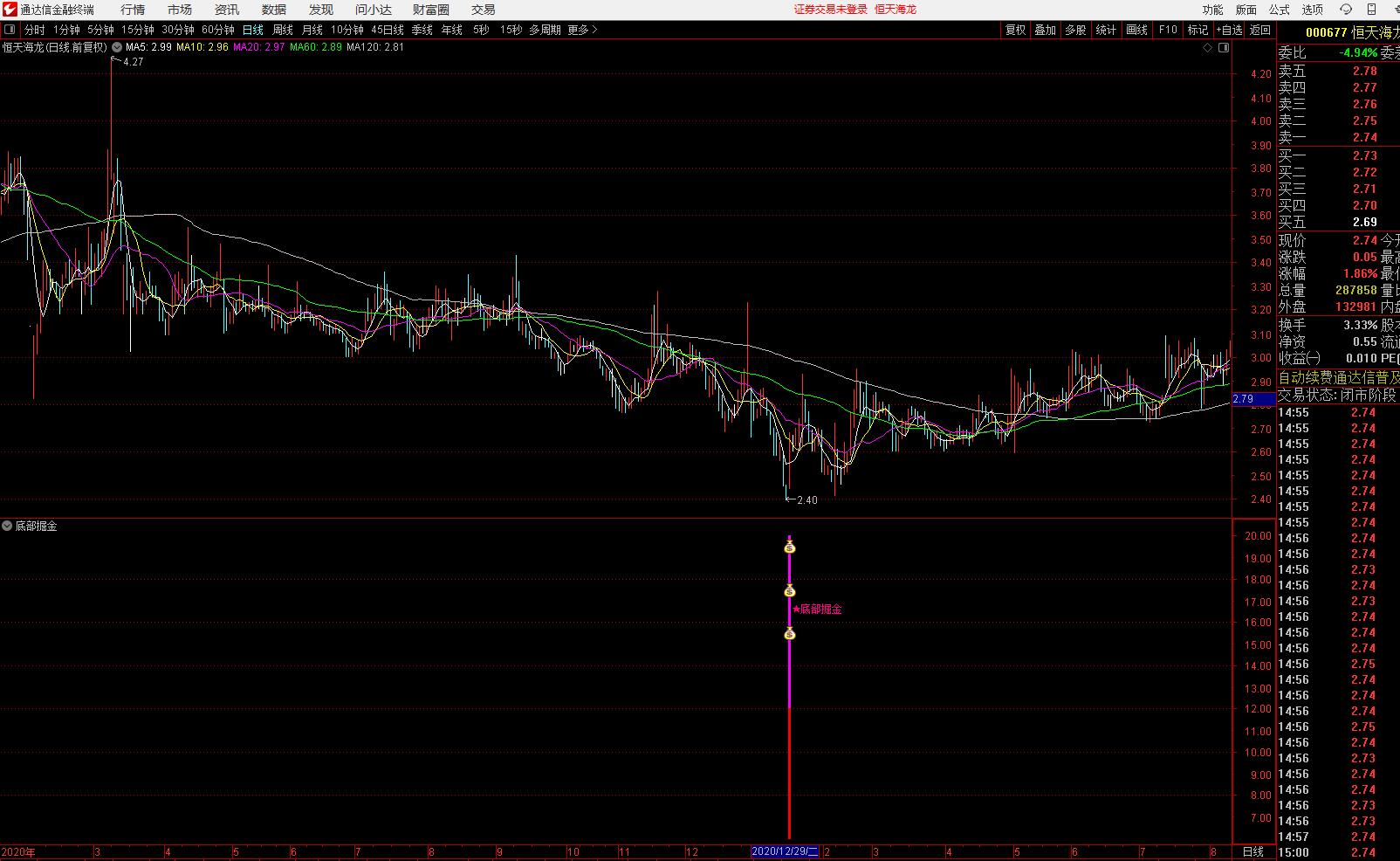The image size is (1400, 861).
Task: Expand 底部掘金 indicator dropdown arrow
Action: click(x=7, y=527)
